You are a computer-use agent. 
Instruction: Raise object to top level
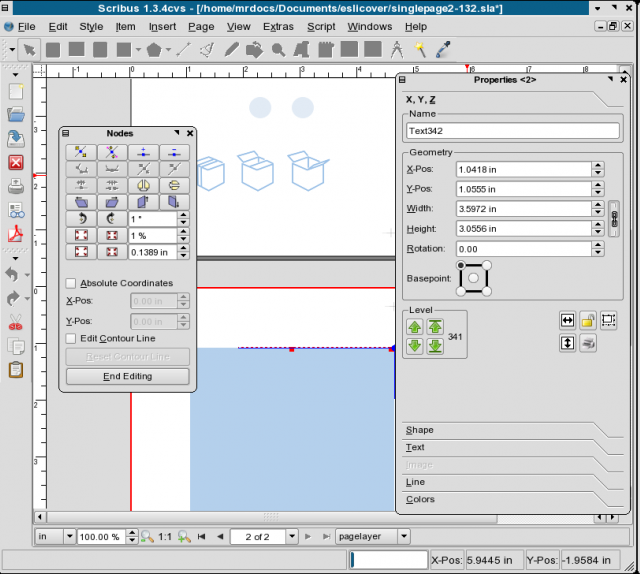[436, 326]
